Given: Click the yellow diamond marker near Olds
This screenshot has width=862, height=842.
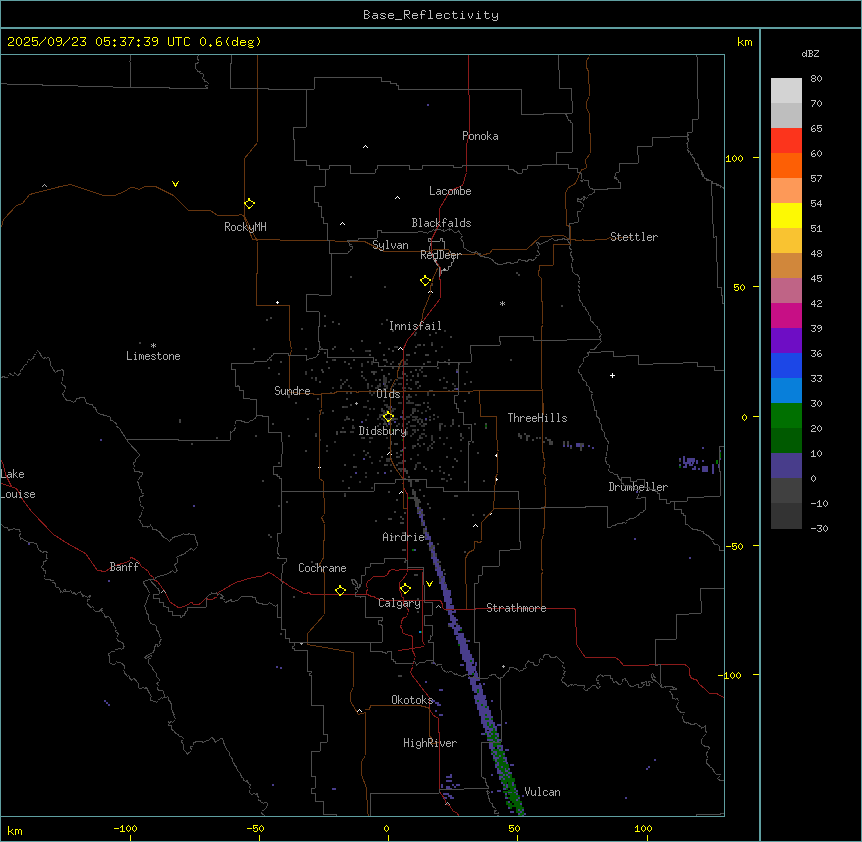Looking at the screenshot, I should [388, 417].
